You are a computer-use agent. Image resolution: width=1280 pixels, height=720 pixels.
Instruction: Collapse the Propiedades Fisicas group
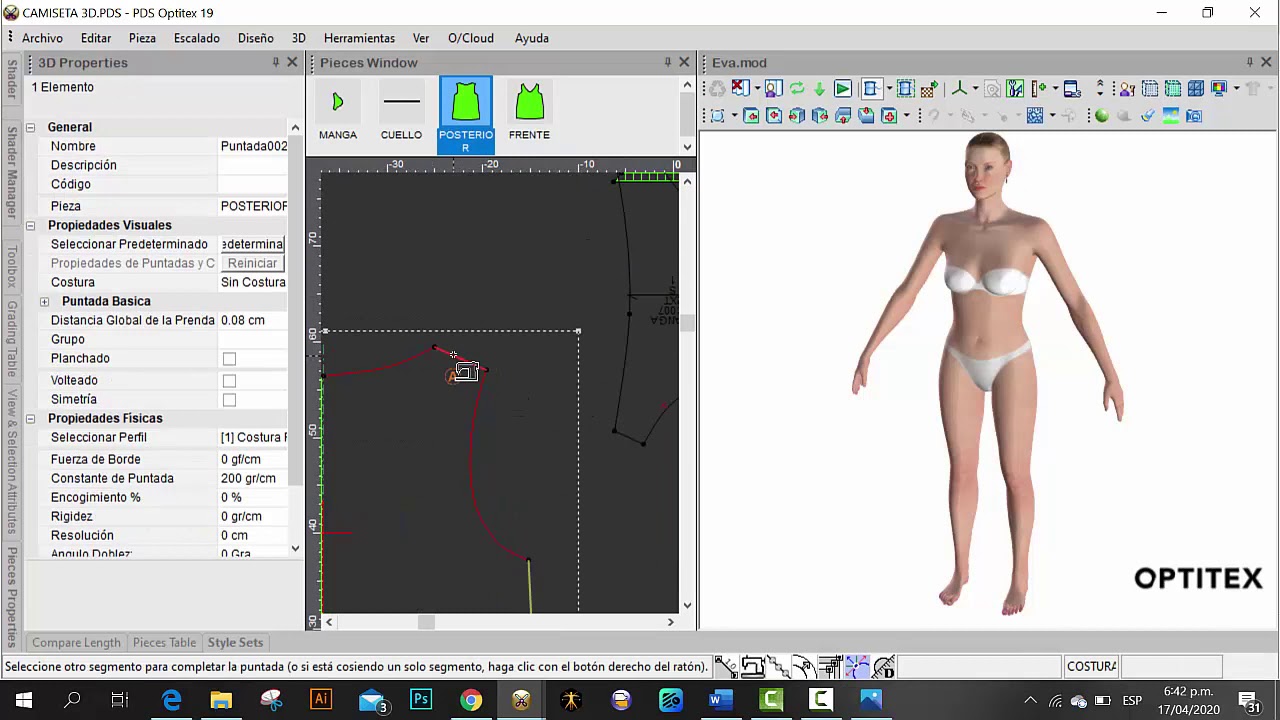tap(30, 418)
